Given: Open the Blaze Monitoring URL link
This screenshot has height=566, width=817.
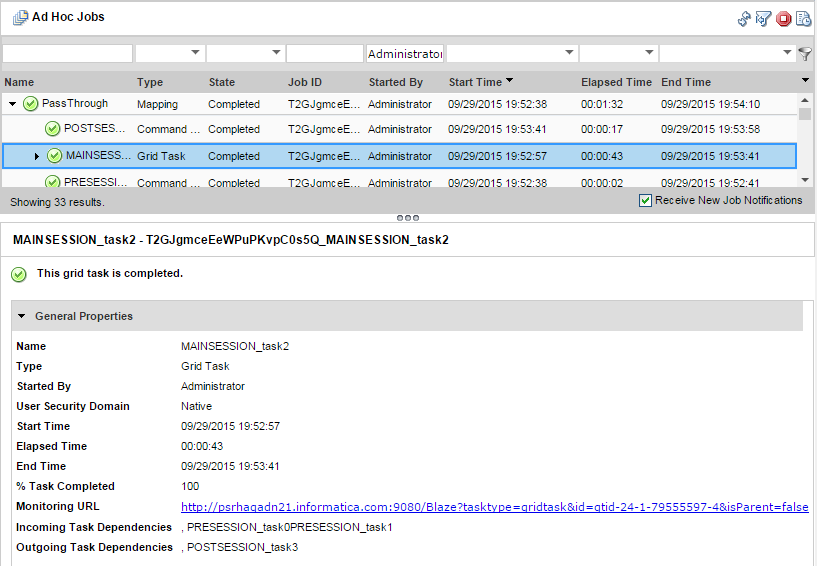Looking at the screenshot, I should pos(494,507).
